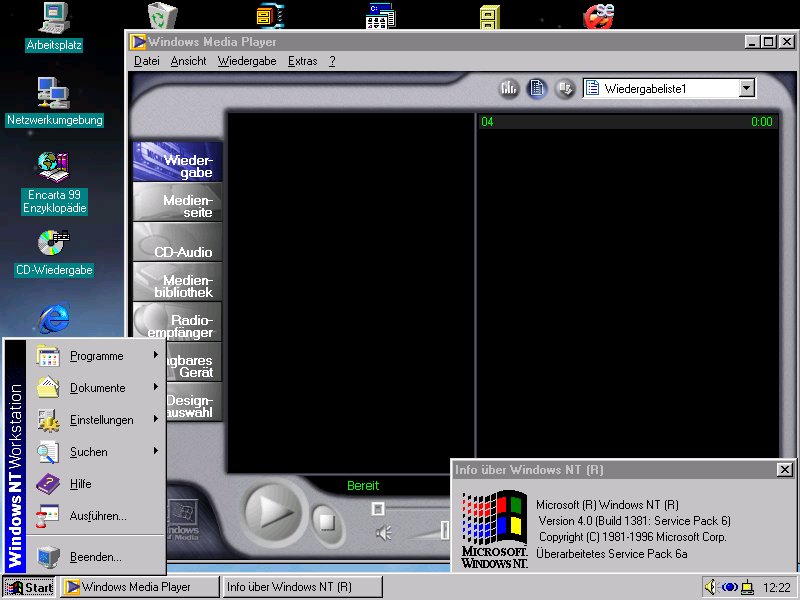Click the Hilfe book icon

tap(48, 484)
